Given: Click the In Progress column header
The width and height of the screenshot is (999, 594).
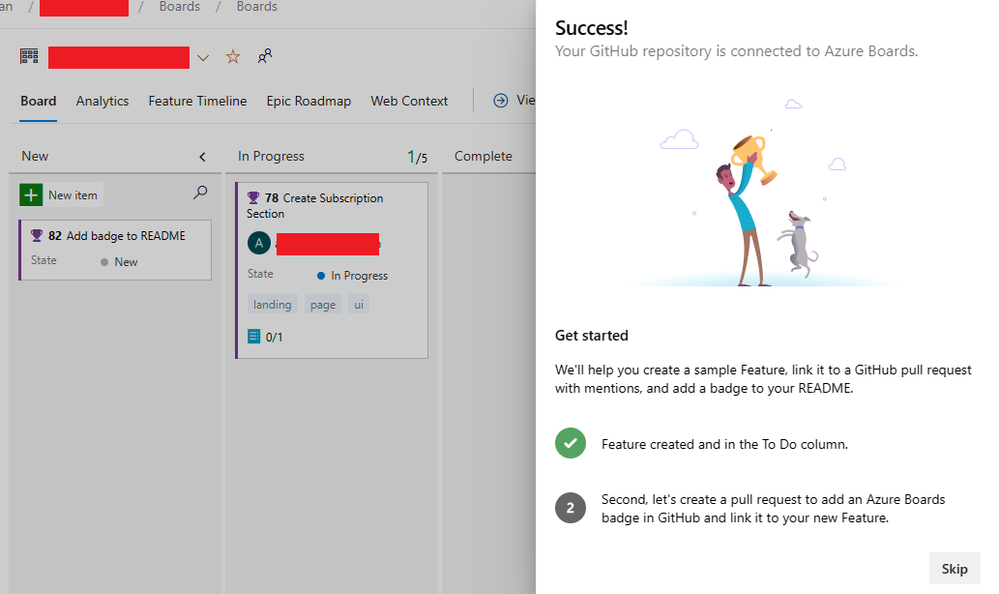Looking at the screenshot, I should click(x=271, y=156).
